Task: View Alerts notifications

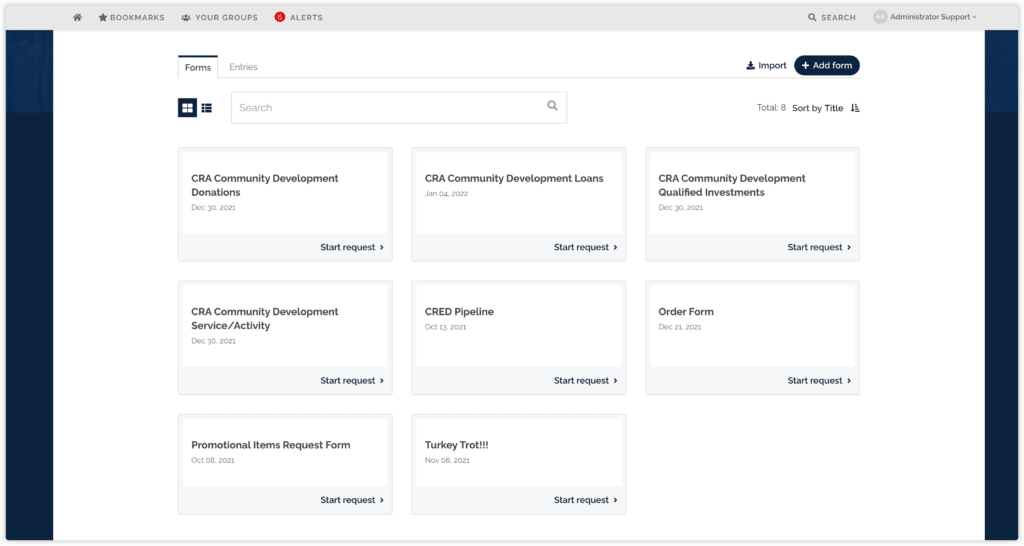Action: pos(298,18)
